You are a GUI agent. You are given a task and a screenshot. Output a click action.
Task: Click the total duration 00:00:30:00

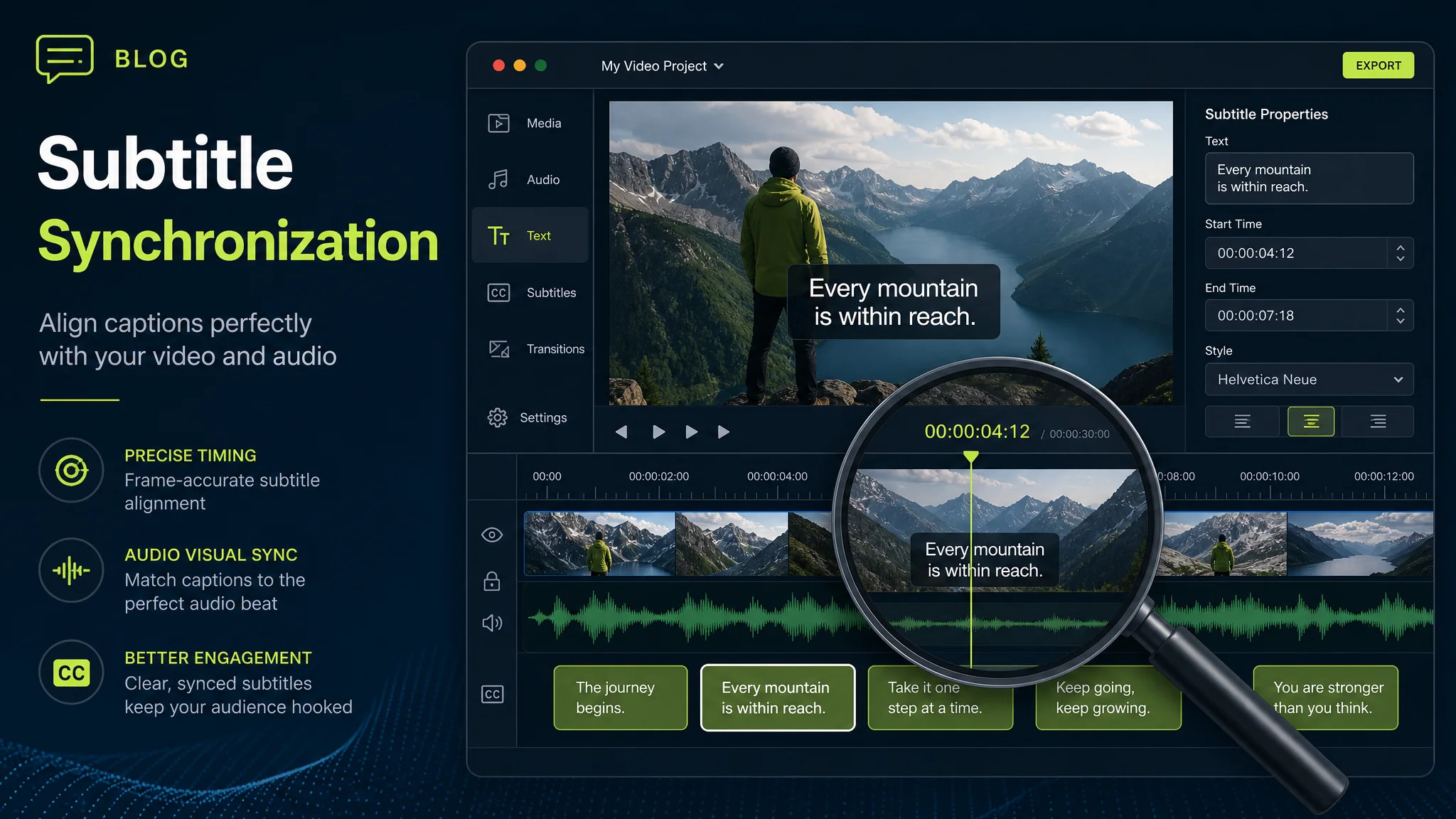[1079, 434]
